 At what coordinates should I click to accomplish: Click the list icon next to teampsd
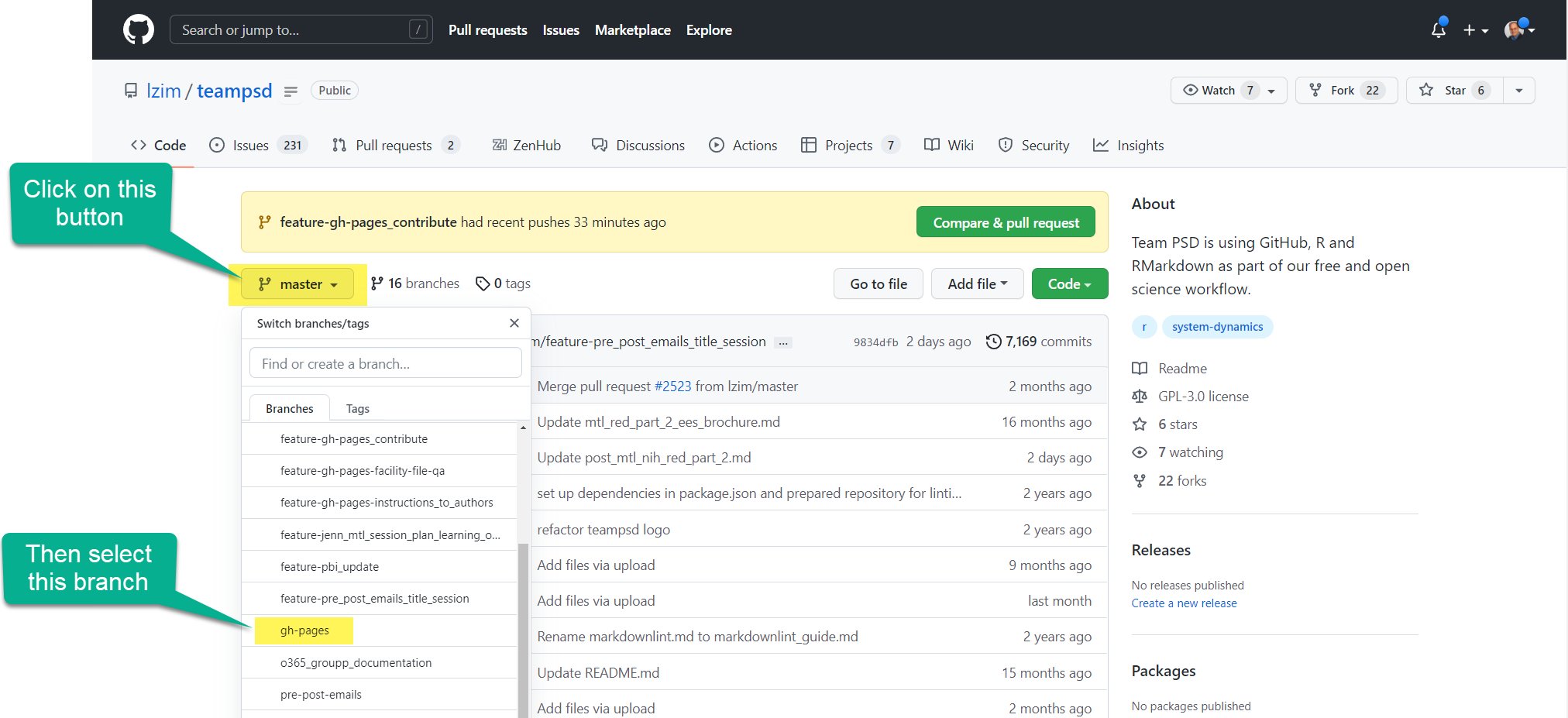pos(291,91)
